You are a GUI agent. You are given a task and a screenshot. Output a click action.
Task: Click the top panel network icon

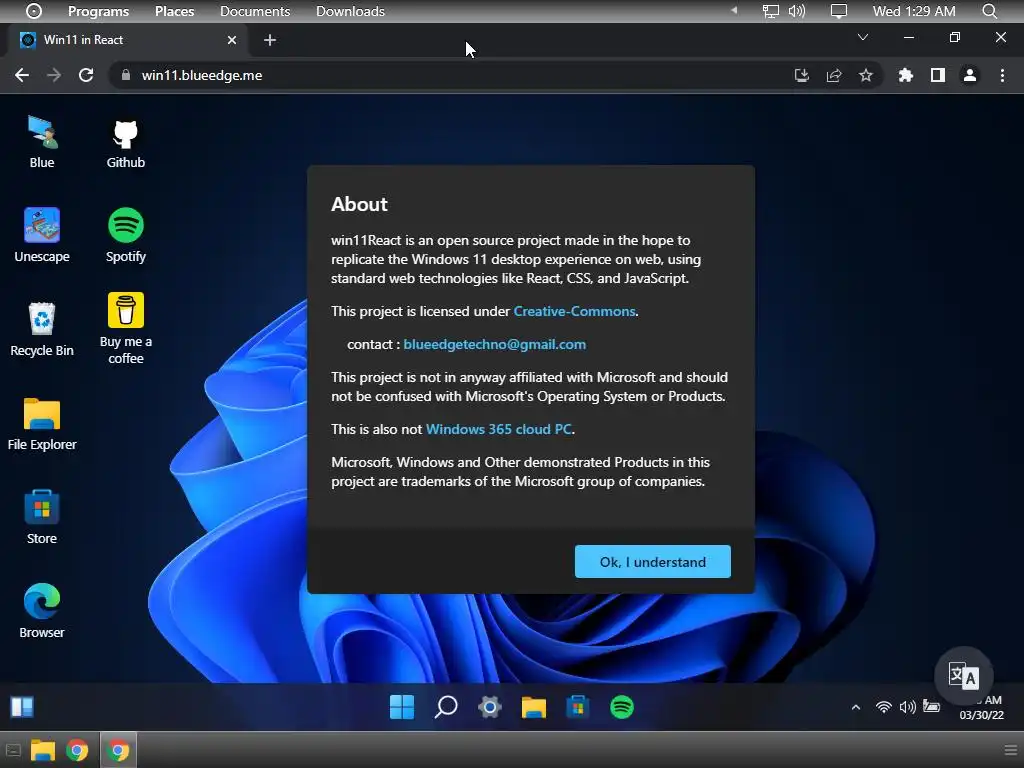pos(771,11)
